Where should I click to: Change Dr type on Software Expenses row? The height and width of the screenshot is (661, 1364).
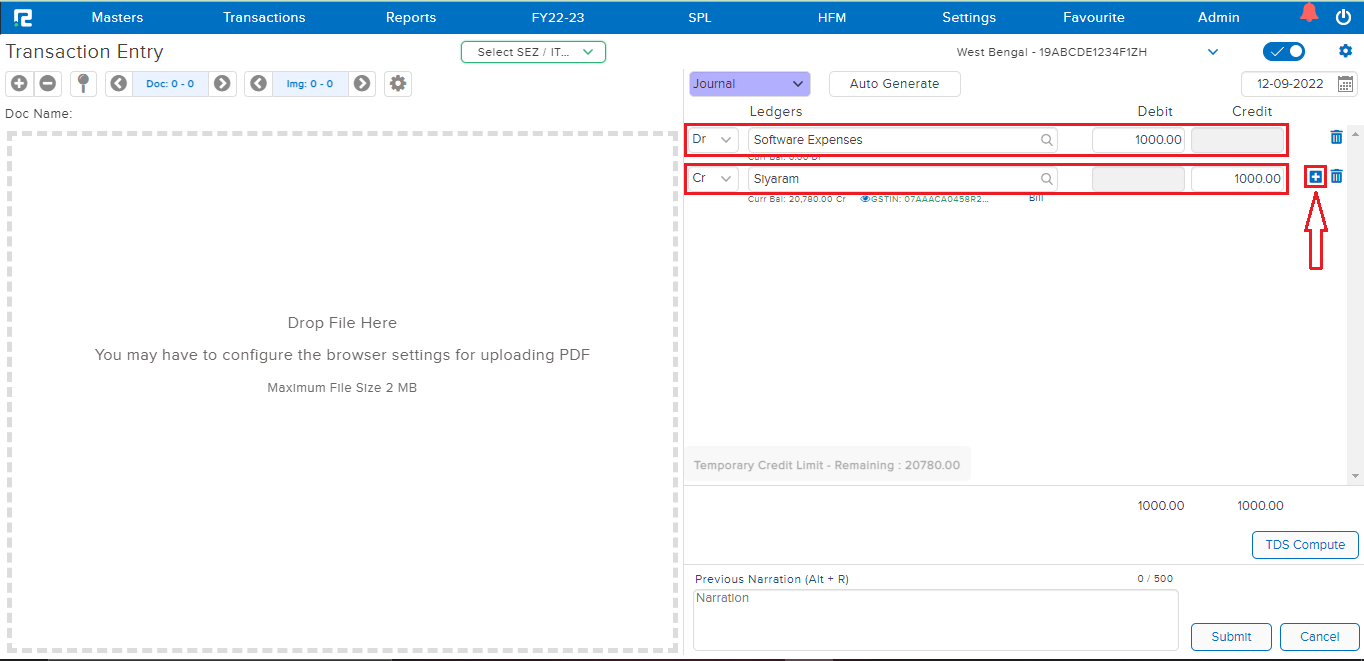713,140
